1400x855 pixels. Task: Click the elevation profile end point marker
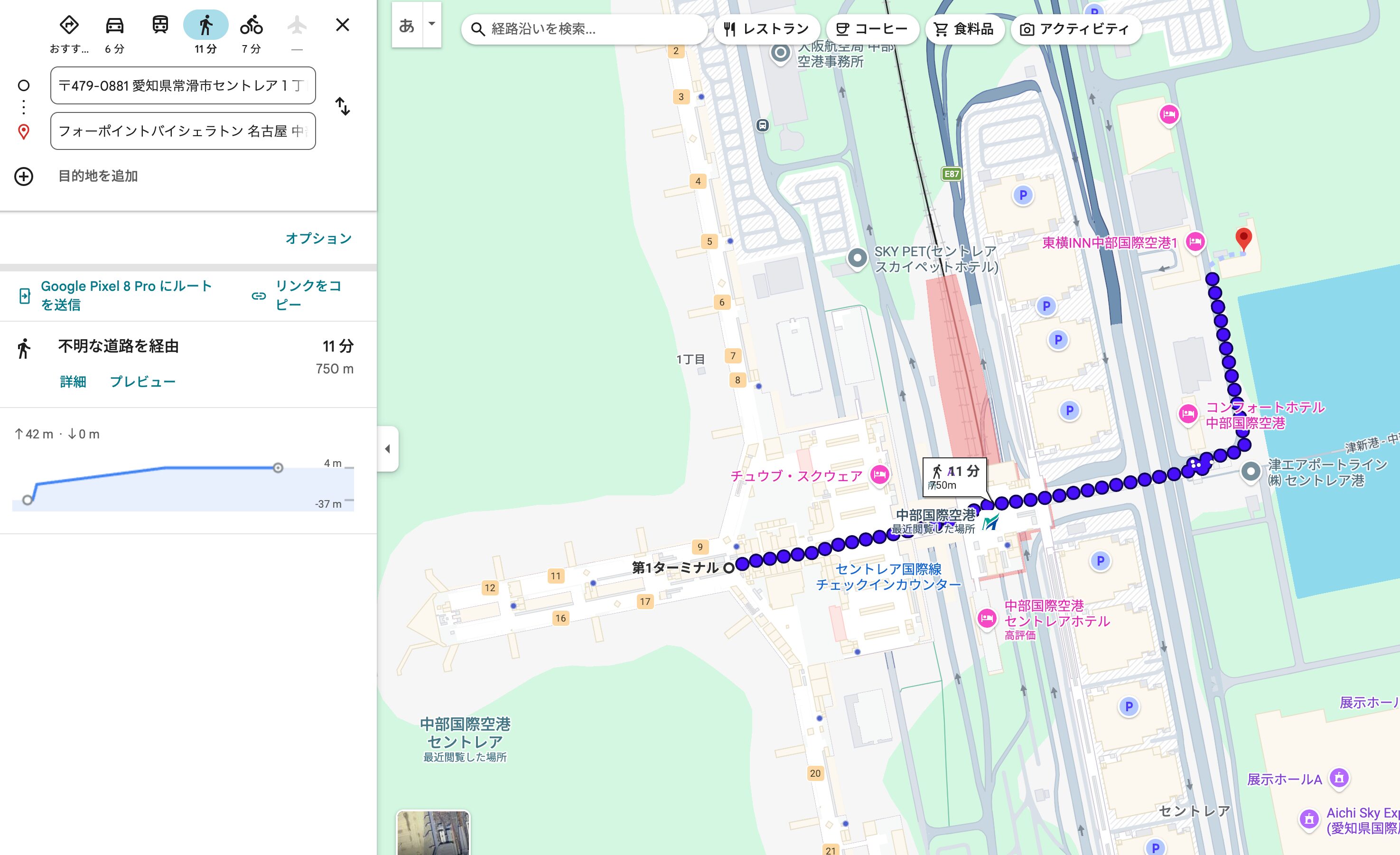click(x=278, y=467)
